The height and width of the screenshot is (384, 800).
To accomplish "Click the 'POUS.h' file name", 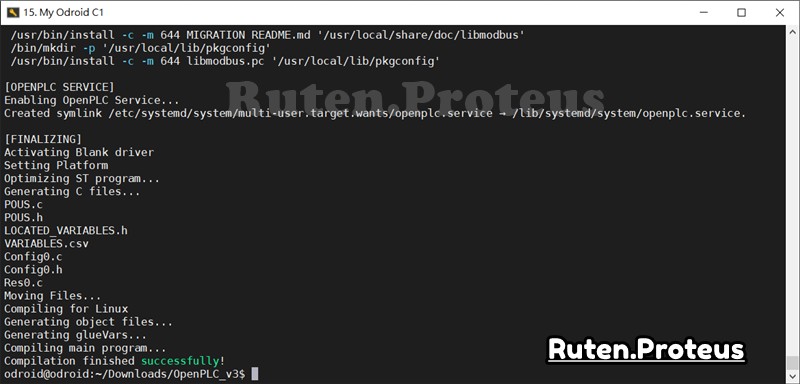I will (x=23, y=218).
